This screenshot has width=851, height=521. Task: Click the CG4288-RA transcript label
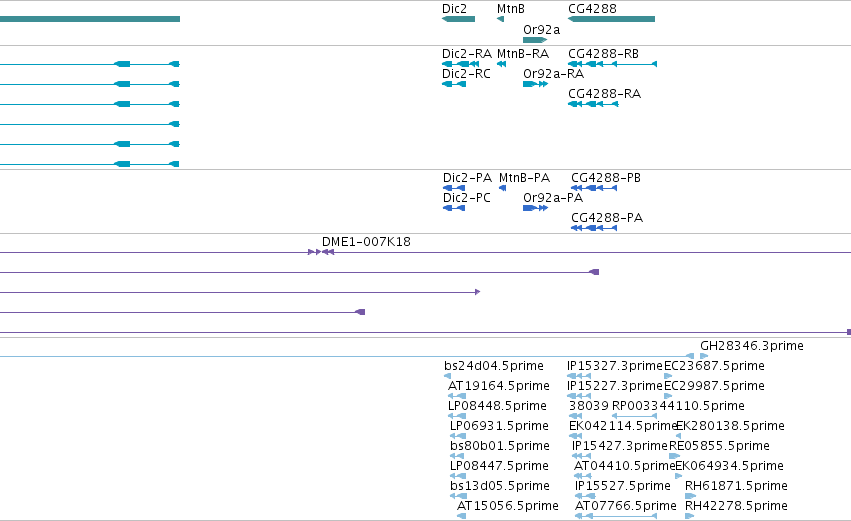(x=605, y=94)
